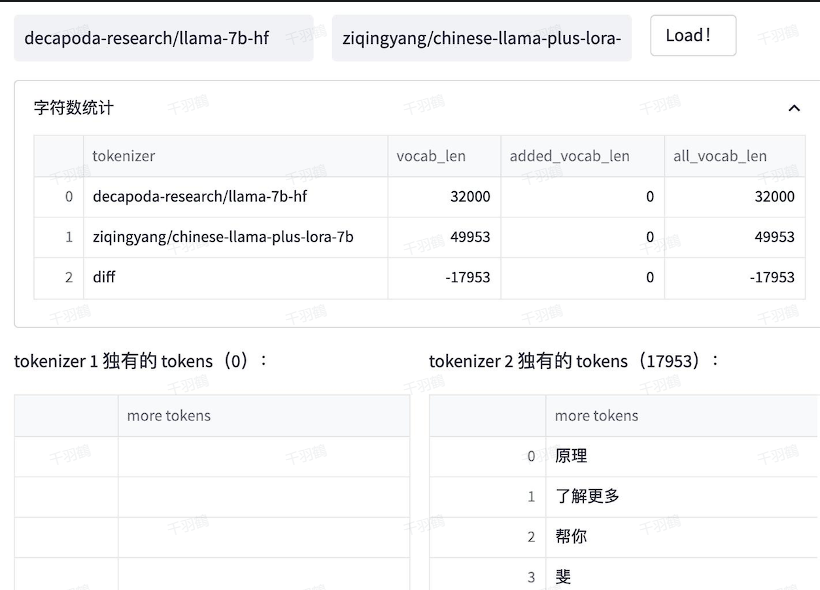The image size is (820, 590).
Task: Select the decapoda-research/llama-7b-hf table cell
Action: pos(235,197)
